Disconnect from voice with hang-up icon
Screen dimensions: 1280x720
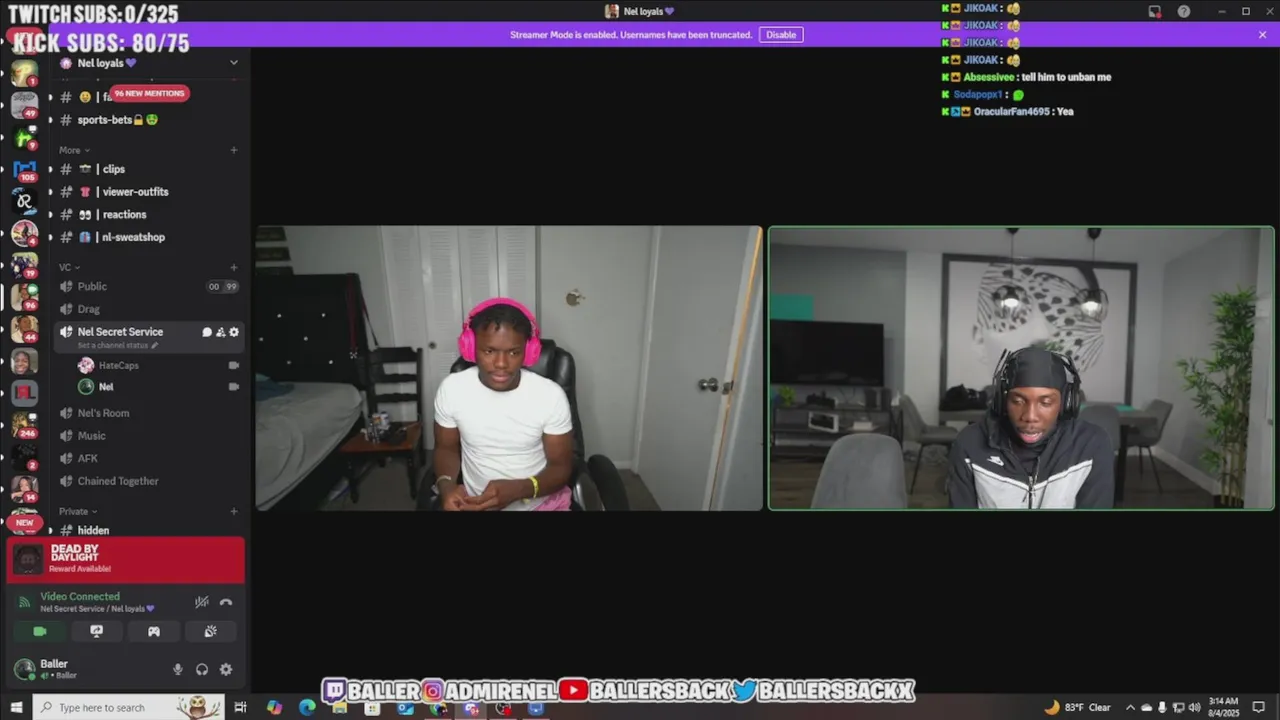pyautogui.click(x=226, y=602)
